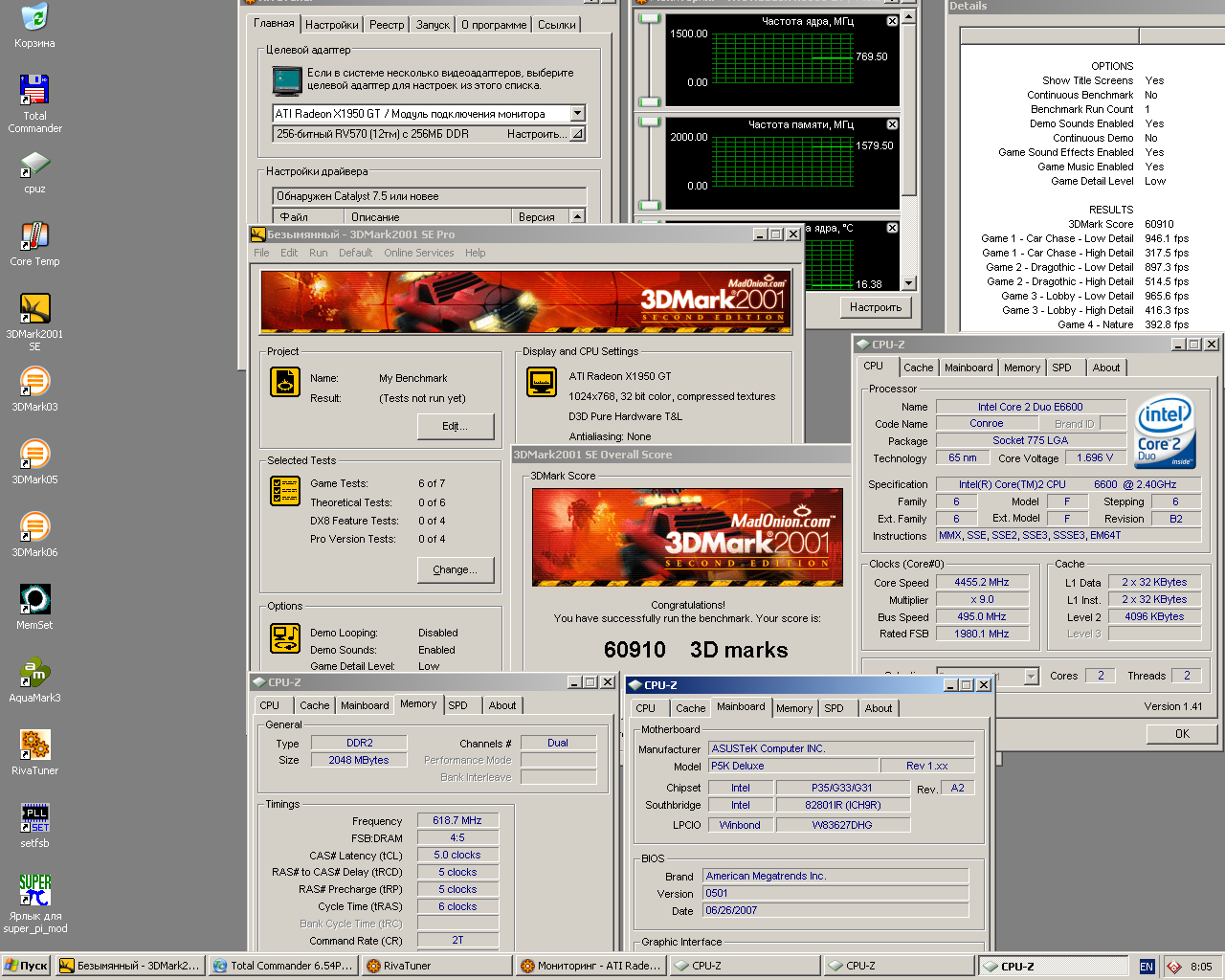Click the Project icon in 3DMark2001
This screenshot has height=980, width=1225.
pyautogui.click(x=285, y=382)
